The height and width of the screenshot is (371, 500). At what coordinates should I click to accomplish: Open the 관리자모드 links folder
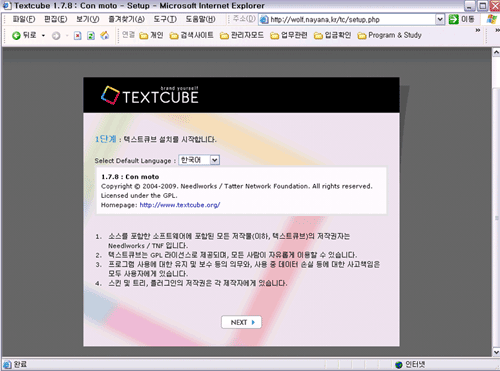point(242,35)
